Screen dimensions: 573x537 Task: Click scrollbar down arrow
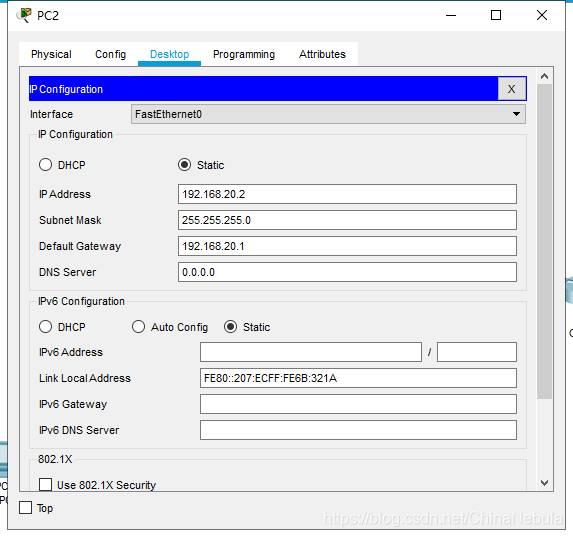coord(544,483)
